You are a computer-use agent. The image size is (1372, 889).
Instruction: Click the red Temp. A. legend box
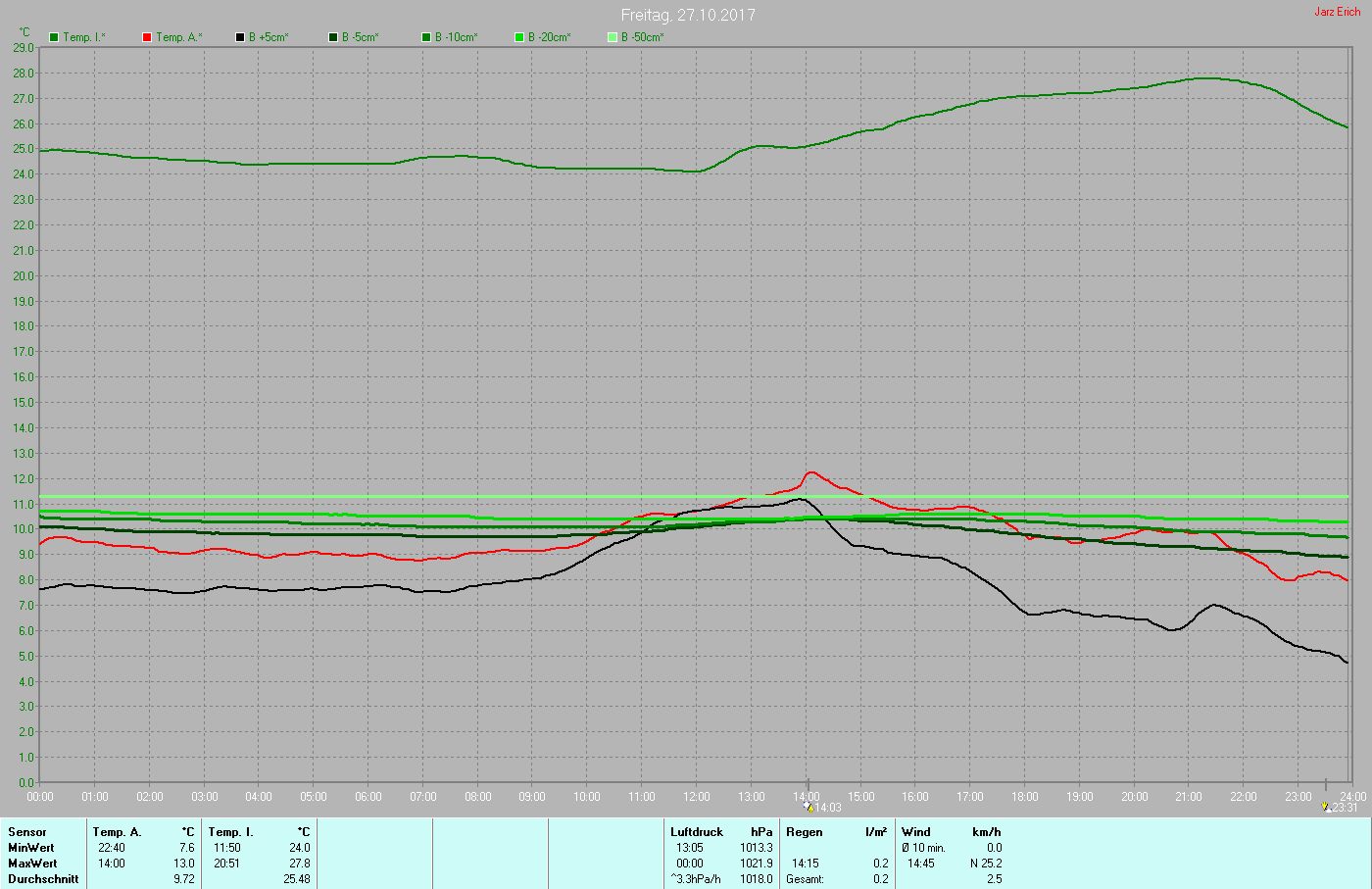pos(147,37)
